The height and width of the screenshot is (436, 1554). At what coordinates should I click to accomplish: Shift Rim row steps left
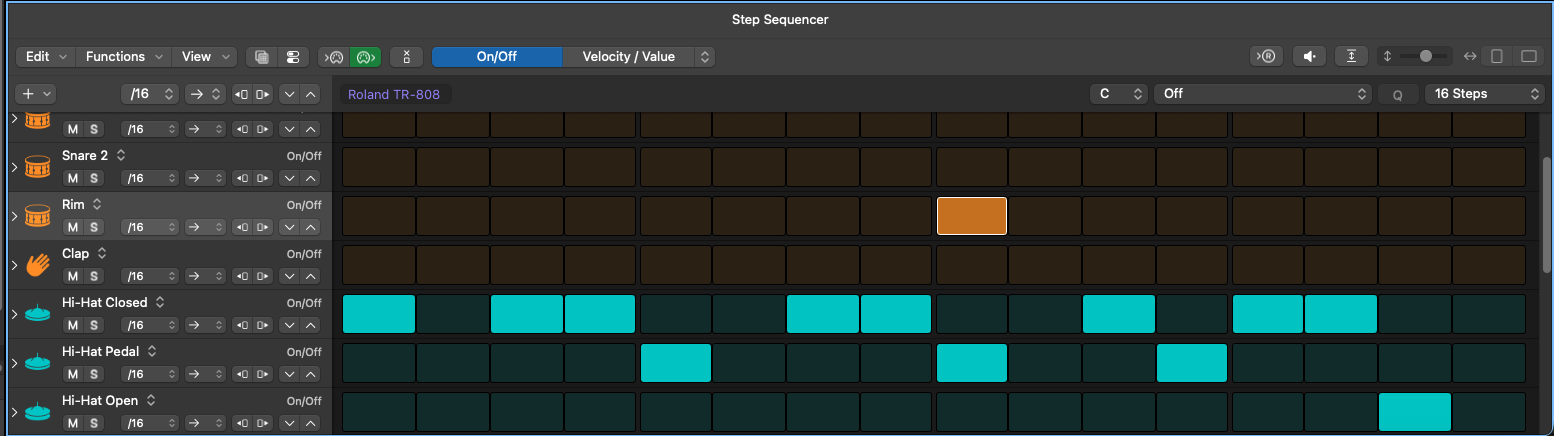click(x=242, y=227)
